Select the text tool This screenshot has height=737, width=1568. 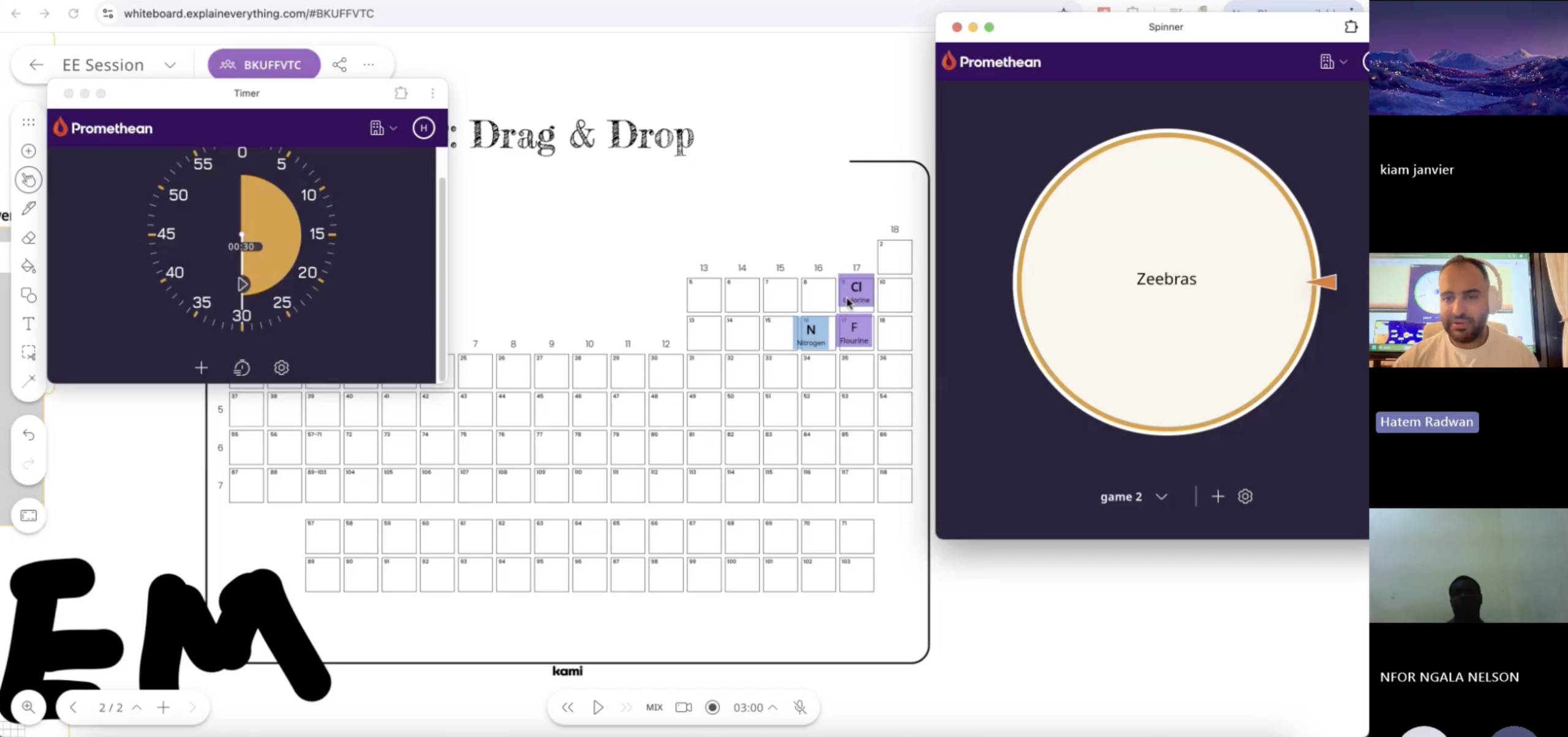click(x=28, y=324)
